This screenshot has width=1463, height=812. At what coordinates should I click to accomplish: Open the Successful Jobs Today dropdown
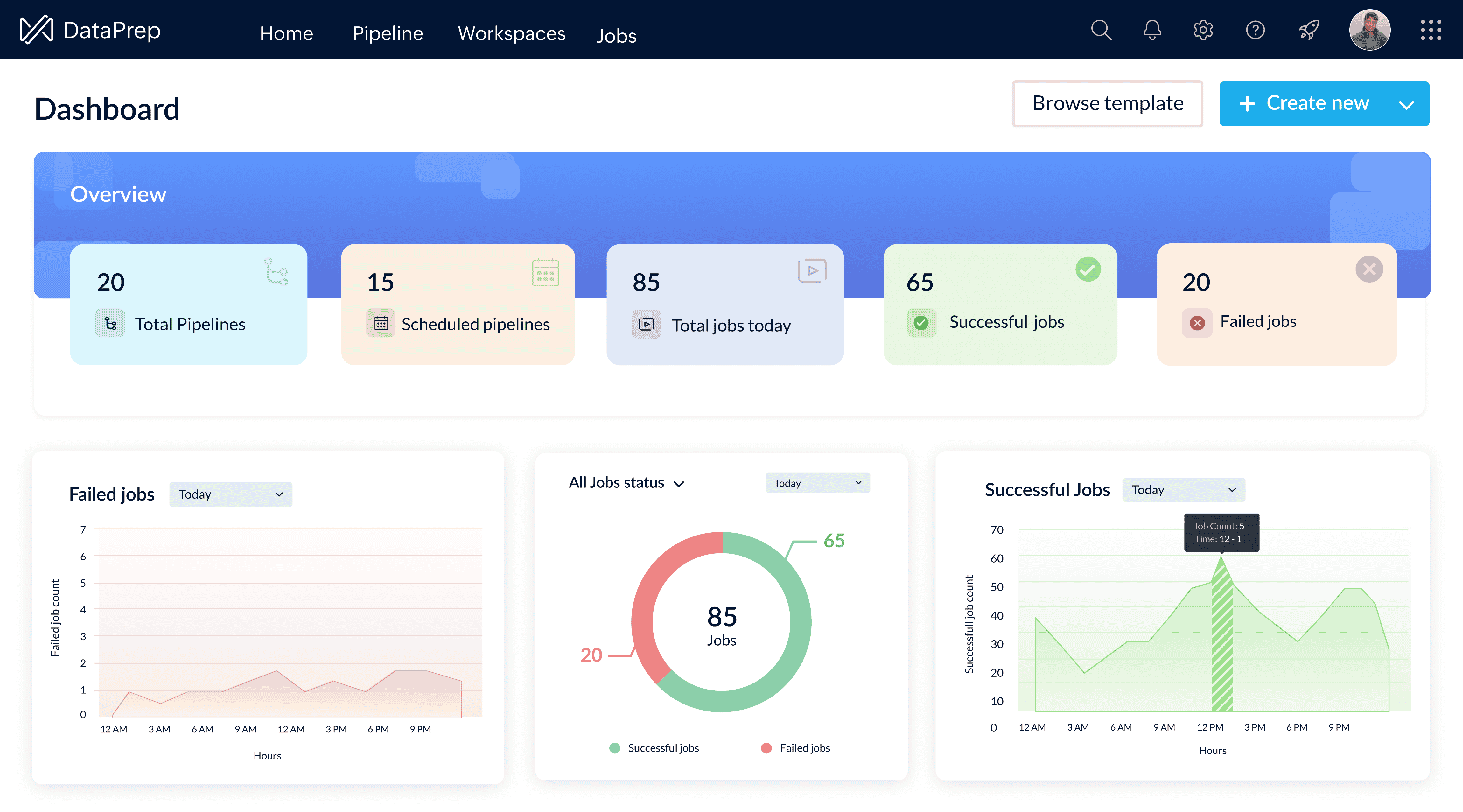(x=1184, y=489)
